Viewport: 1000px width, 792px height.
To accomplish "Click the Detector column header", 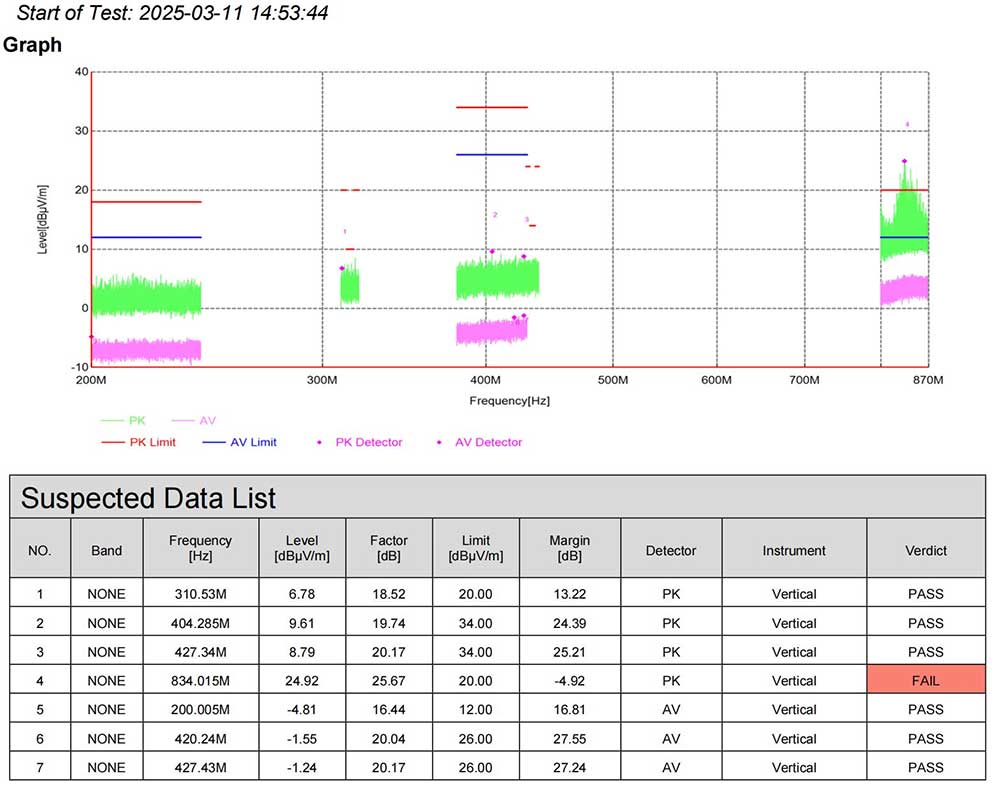I will click(670, 550).
